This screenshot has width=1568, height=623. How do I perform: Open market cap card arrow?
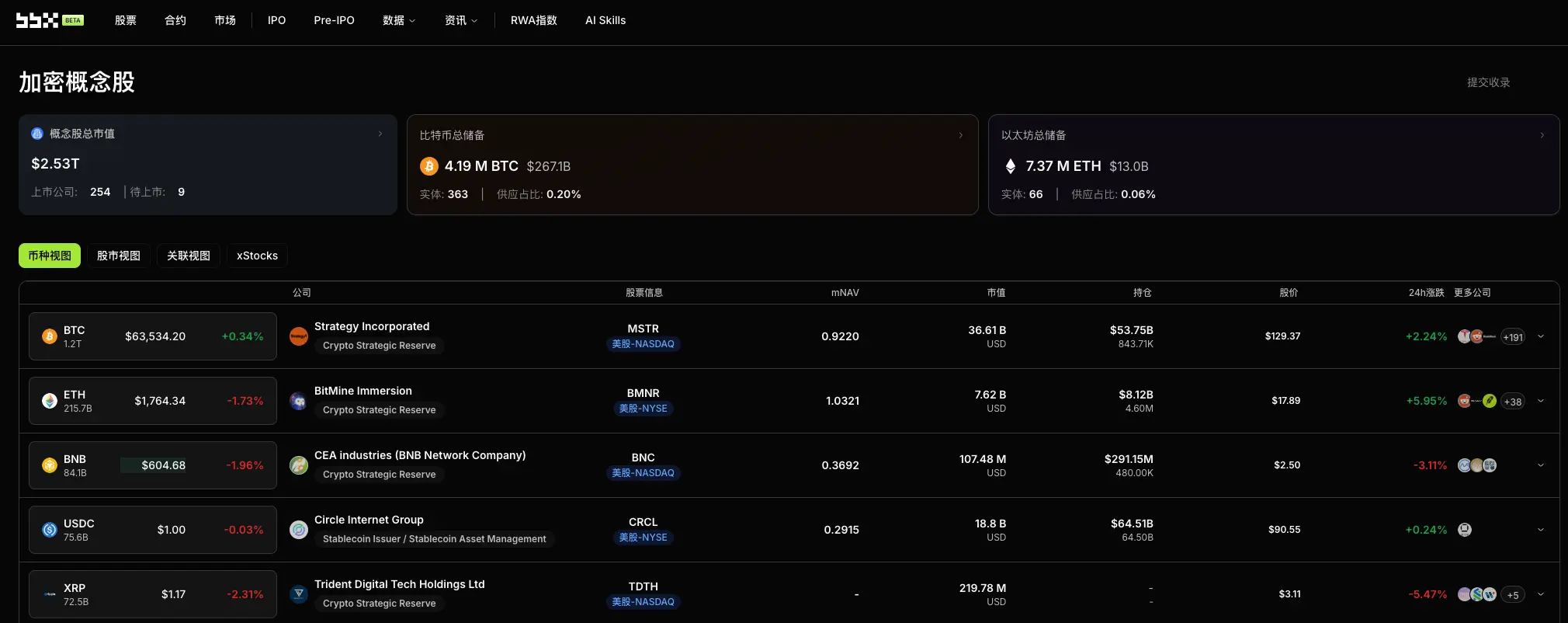click(x=380, y=134)
